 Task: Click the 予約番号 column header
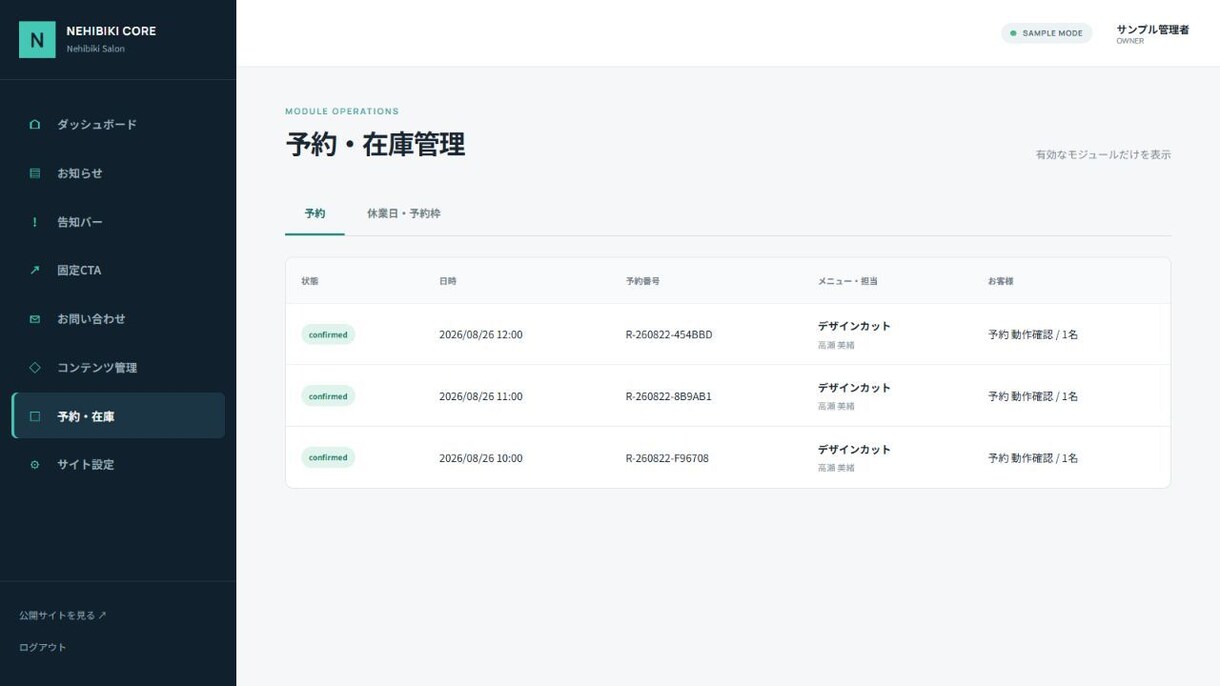point(643,281)
